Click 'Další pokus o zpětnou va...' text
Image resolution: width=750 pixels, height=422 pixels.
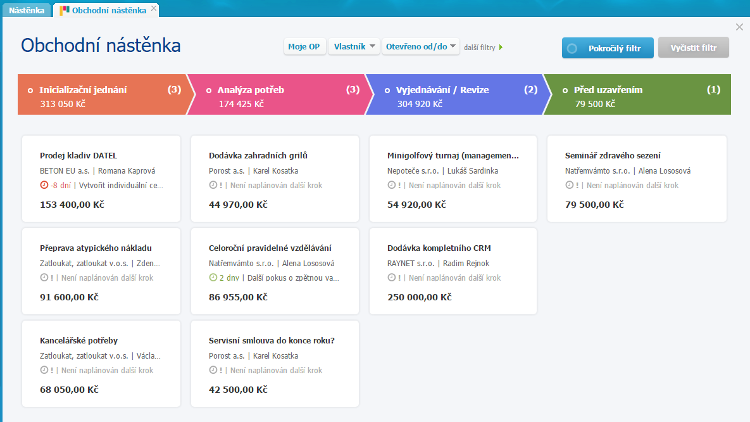(x=293, y=278)
